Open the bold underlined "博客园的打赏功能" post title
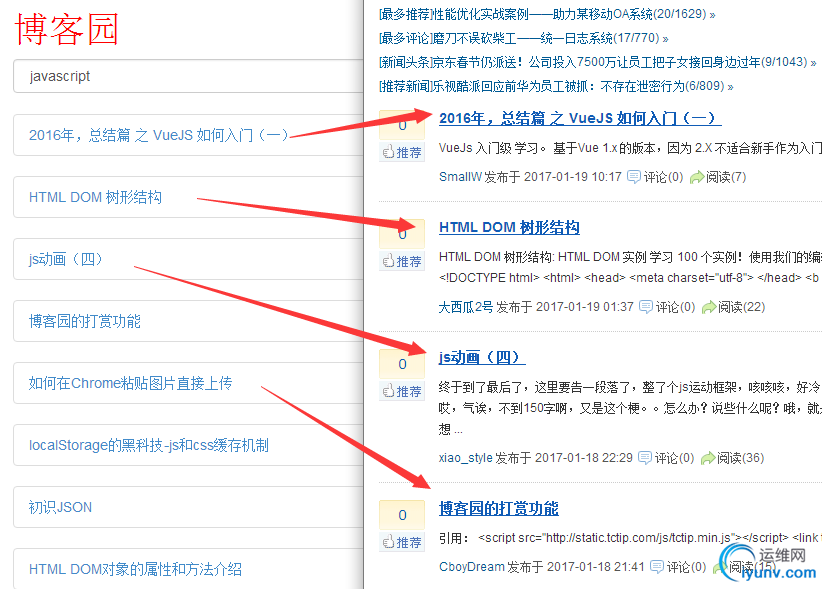This screenshot has width=822, height=589. tap(499, 508)
